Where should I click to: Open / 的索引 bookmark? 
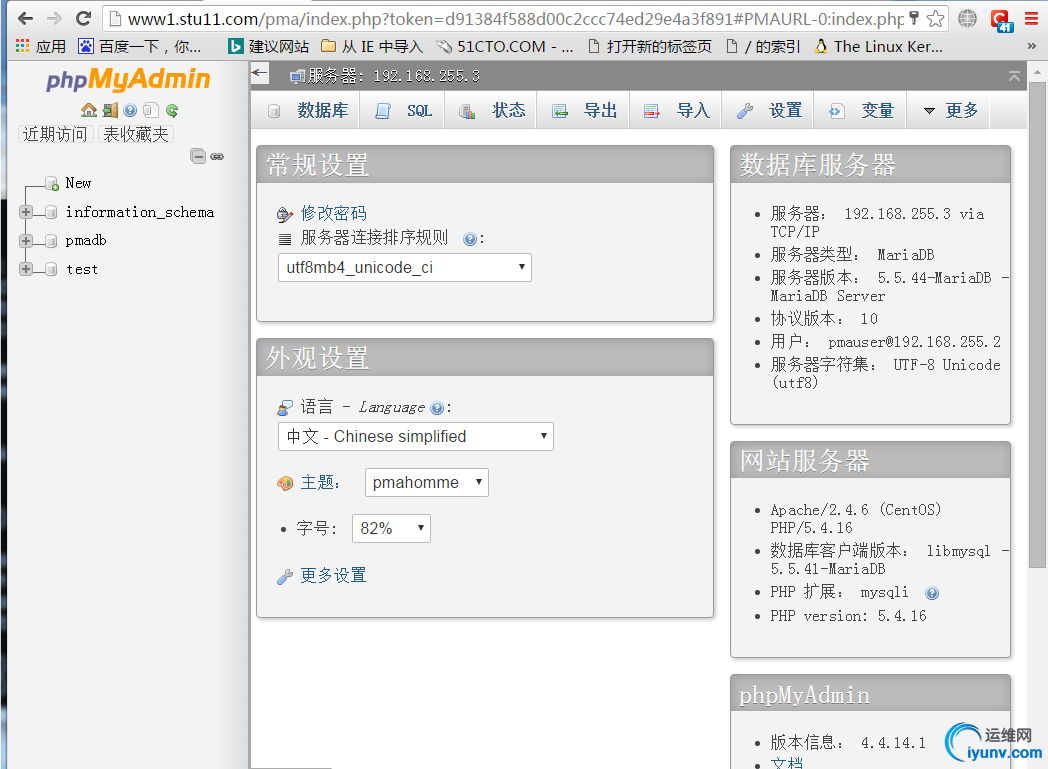click(x=763, y=46)
